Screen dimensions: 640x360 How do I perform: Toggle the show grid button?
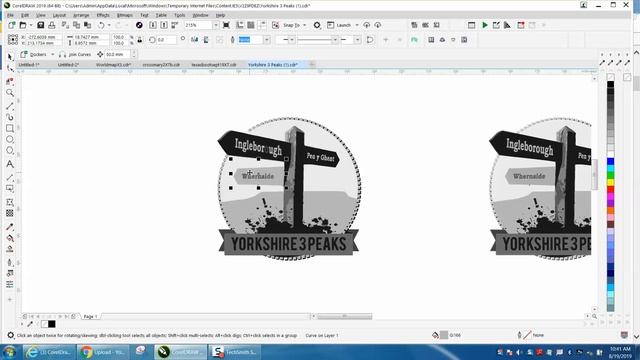[x=251, y=25]
